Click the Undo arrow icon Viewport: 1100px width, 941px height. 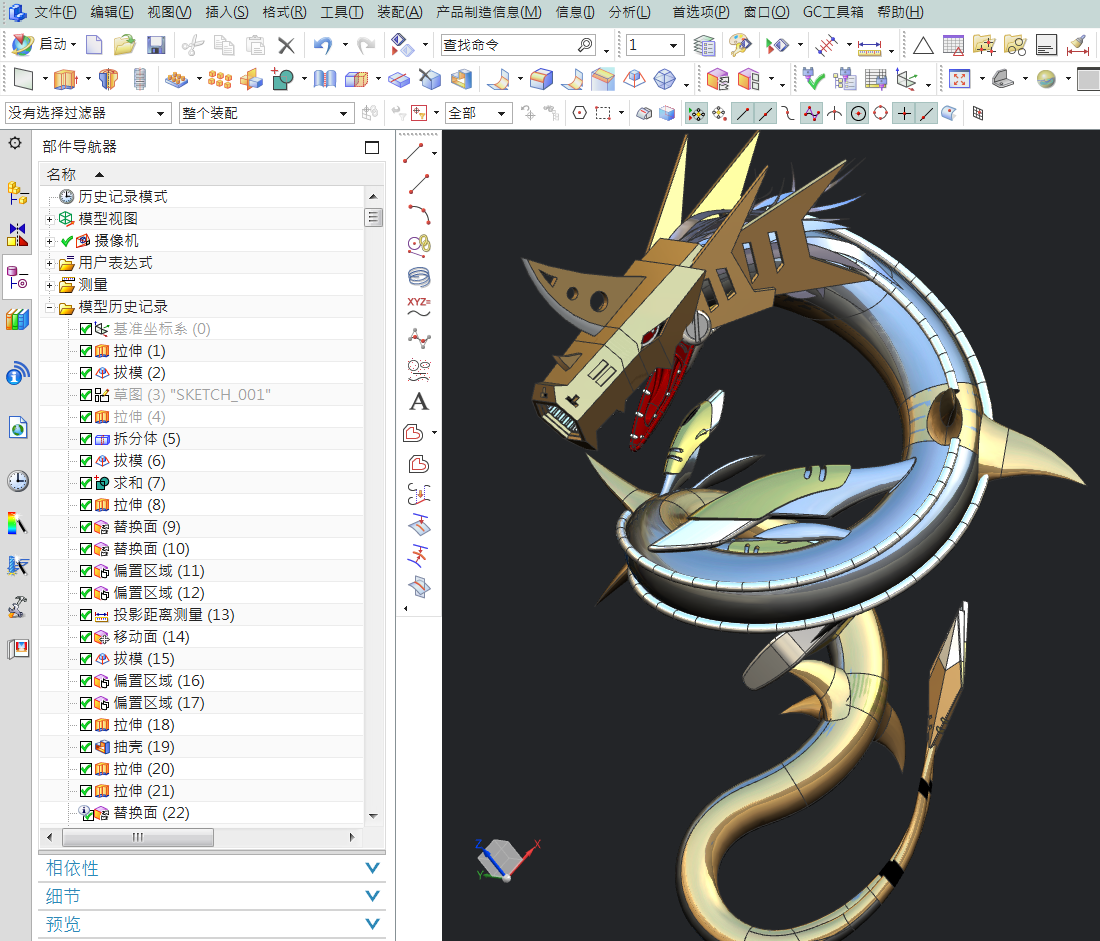(323, 46)
